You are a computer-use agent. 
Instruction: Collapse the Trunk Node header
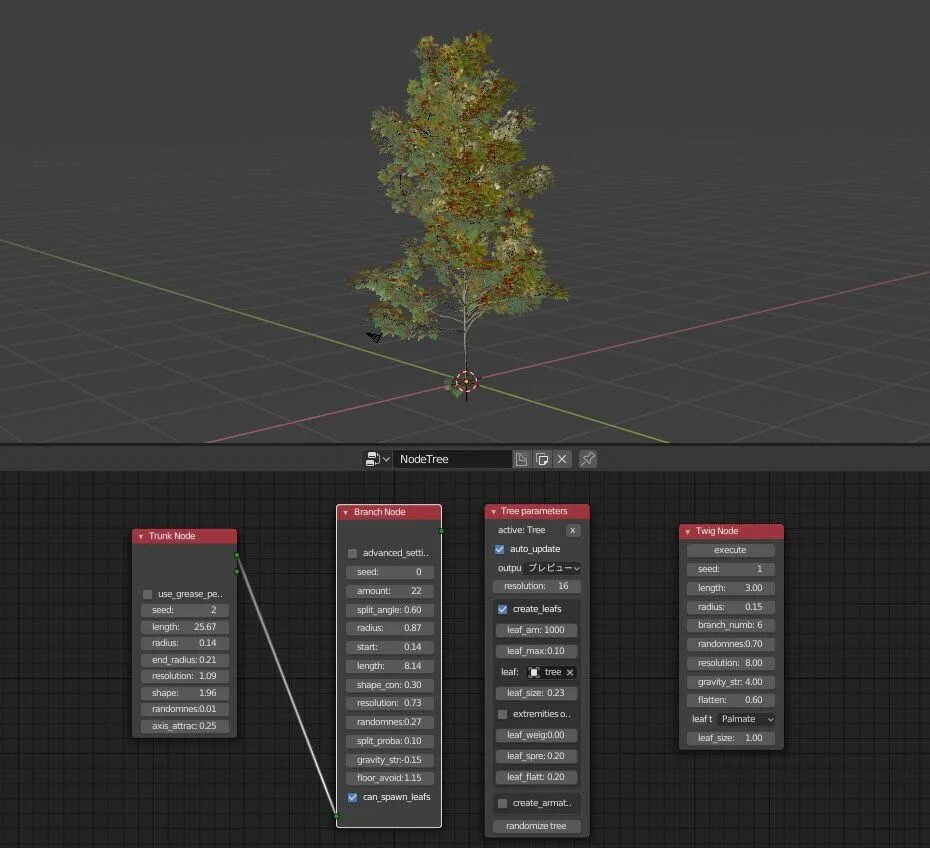coord(139,535)
